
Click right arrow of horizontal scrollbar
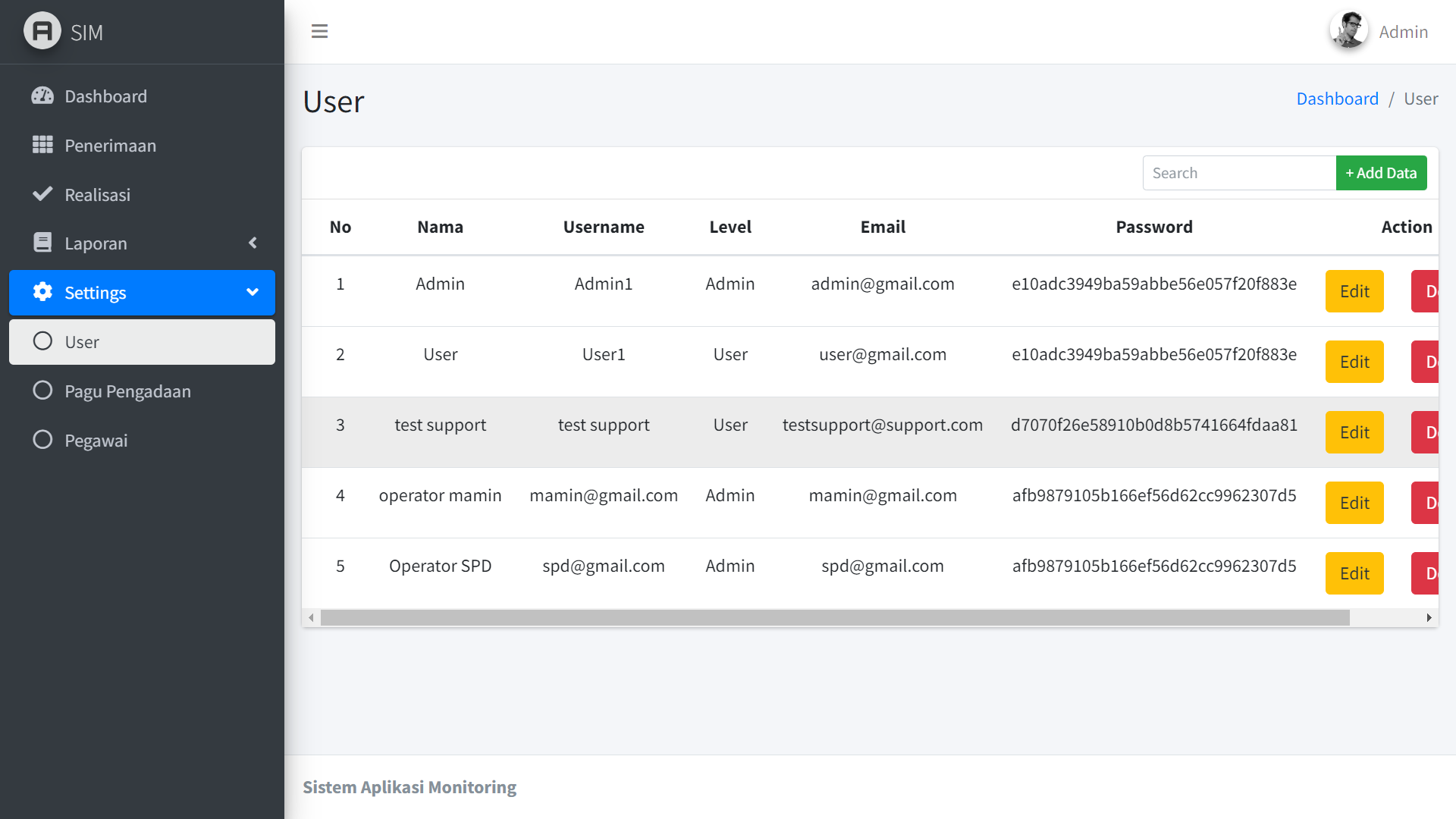point(1429,618)
